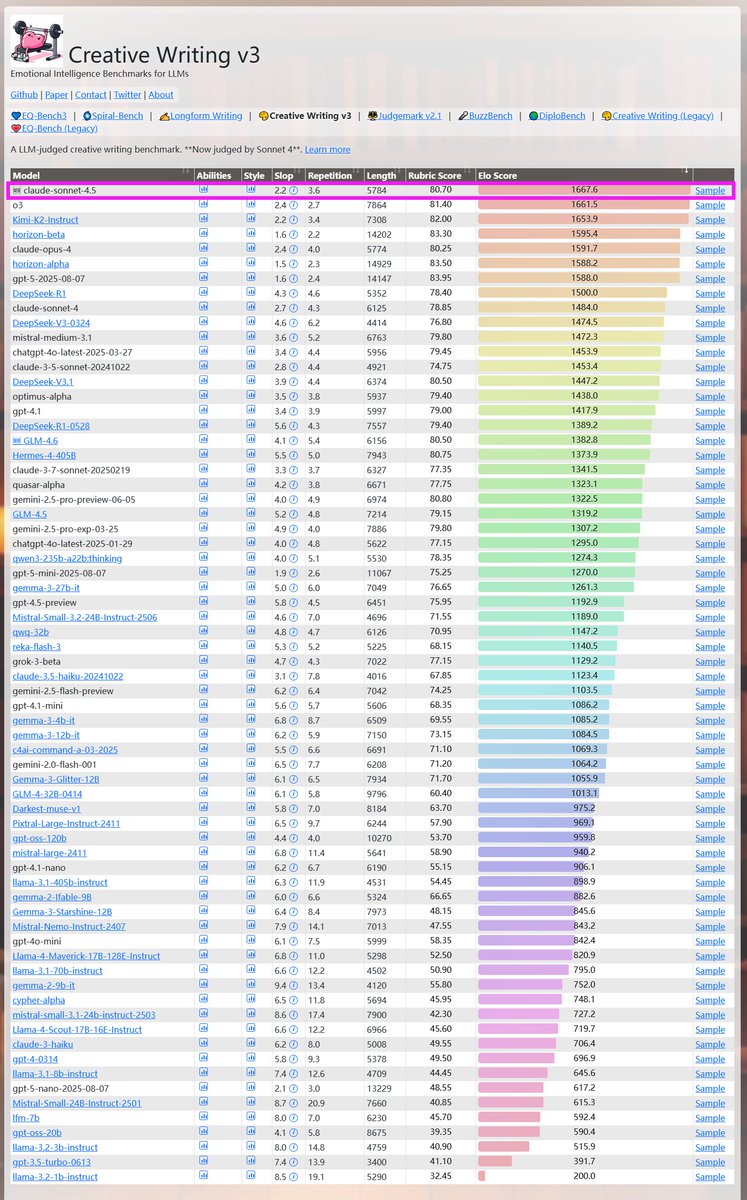This screenshot has height=1200, width=747.
Task: Switch to DiploBench tab
Action: (557, 116)
